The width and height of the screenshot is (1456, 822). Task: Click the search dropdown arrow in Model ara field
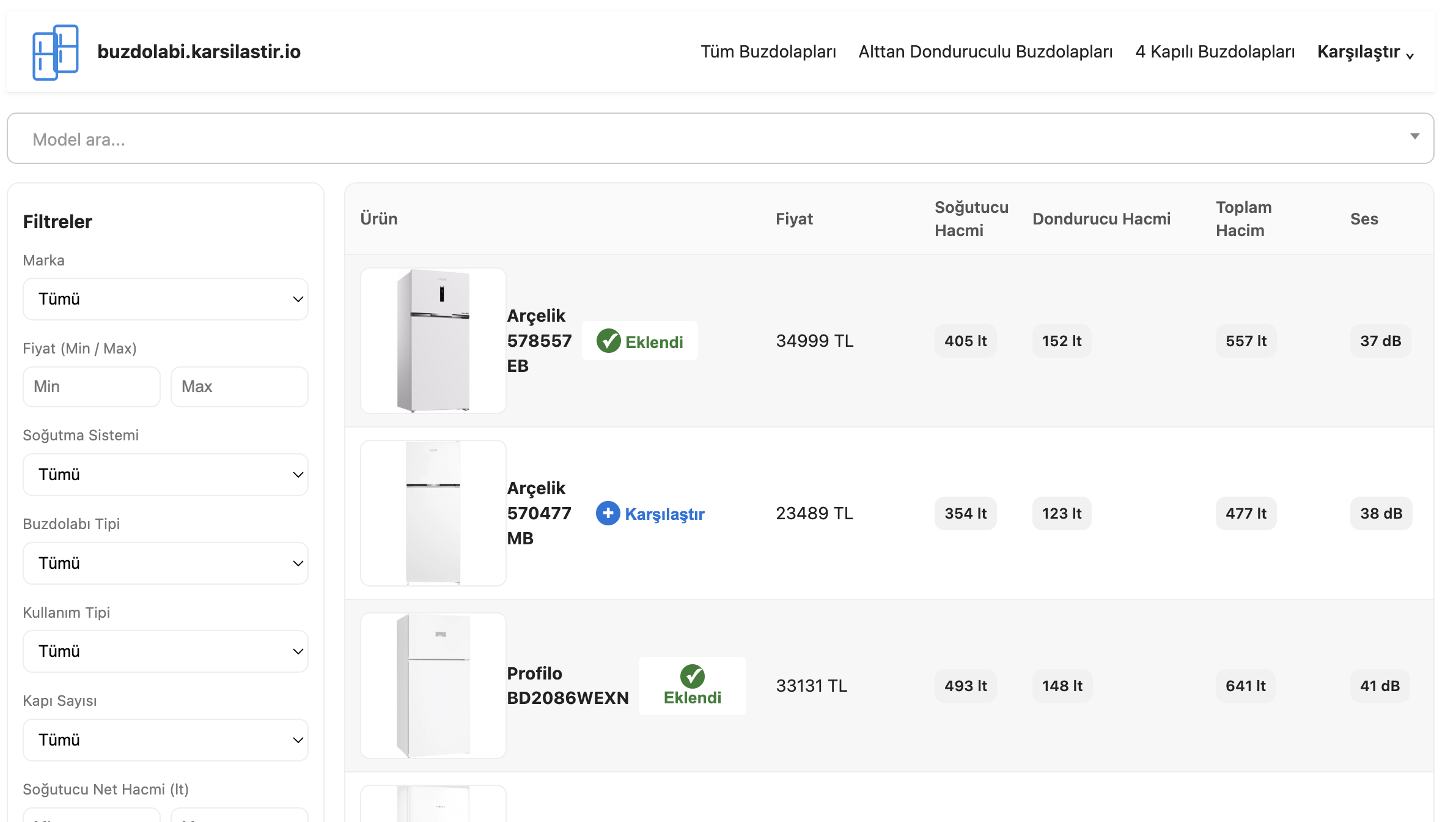1414,137
